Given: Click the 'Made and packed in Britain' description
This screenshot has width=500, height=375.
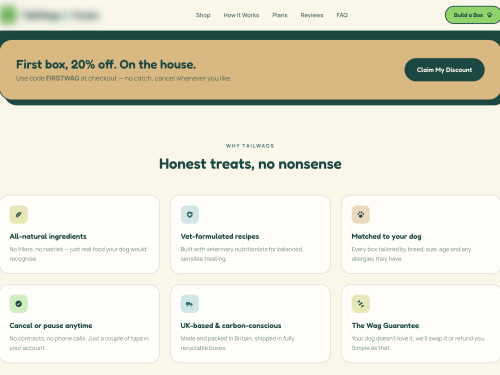Looking at the screenshot, I should (237, 343).
